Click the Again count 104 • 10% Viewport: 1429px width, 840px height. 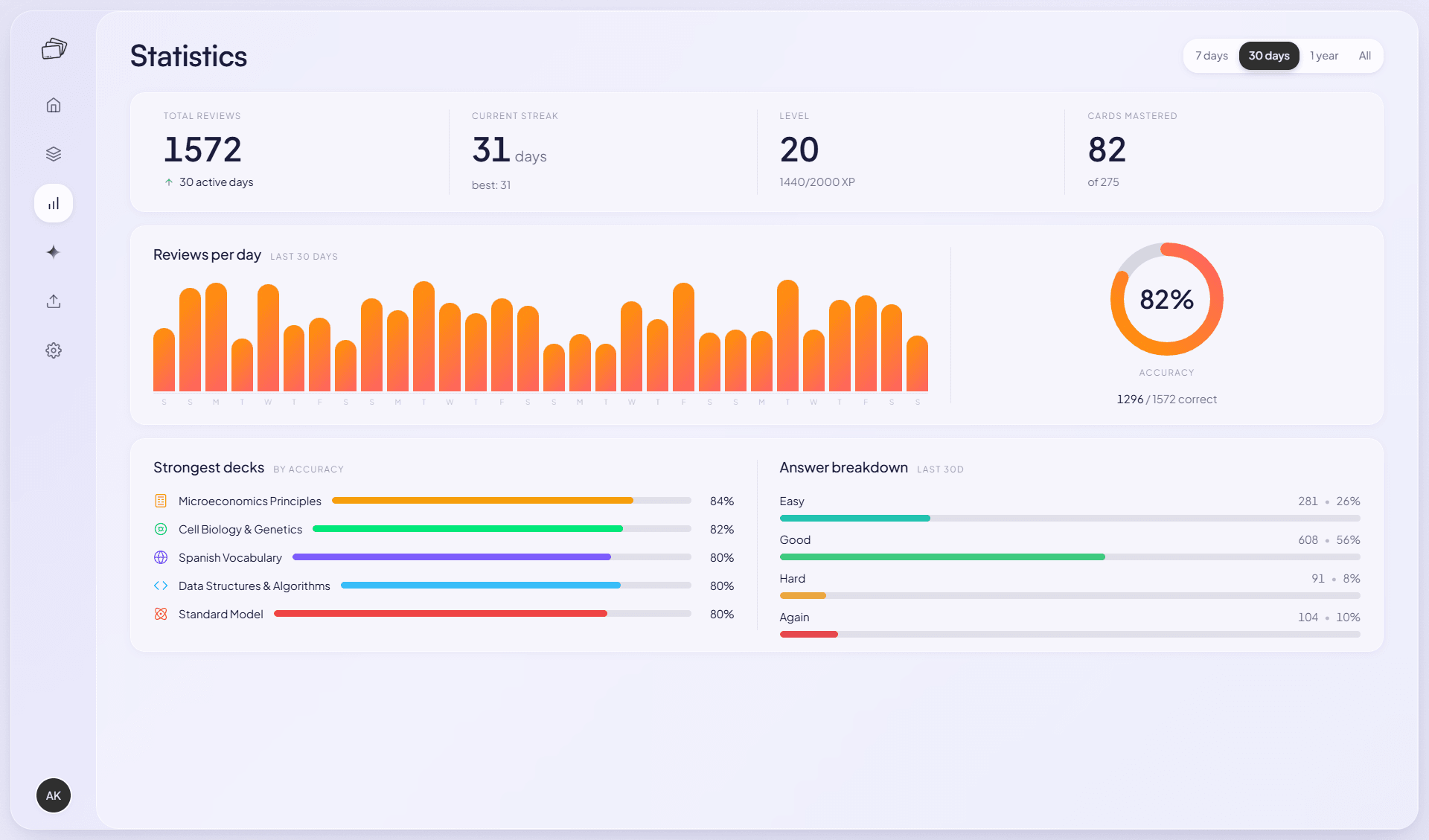(1329, 617)
